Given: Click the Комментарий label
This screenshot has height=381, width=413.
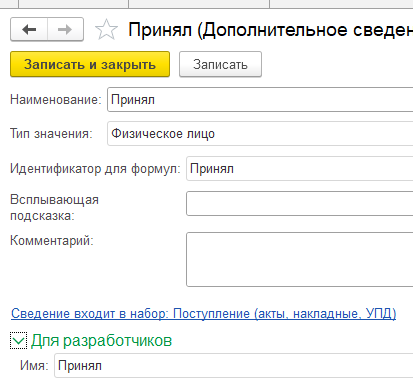Looking at the screenshot, I should pos(52,240).
